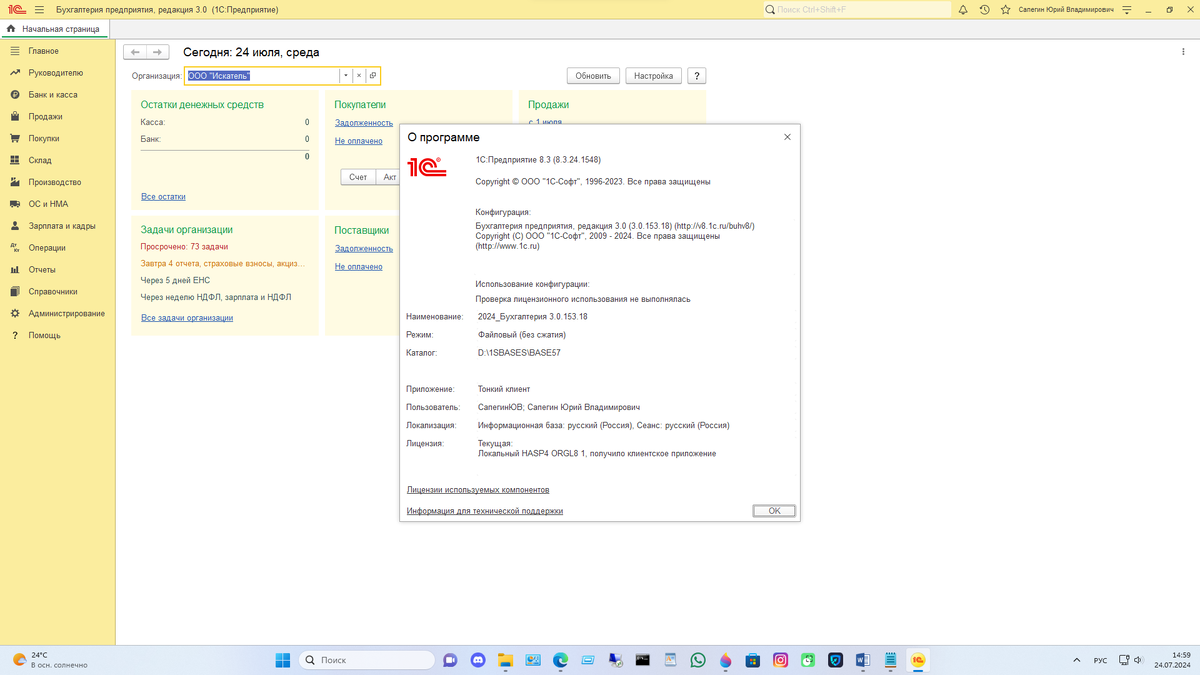The height and width of the screenshot is (675, 1200).
Task: Select Производство in the sidebar
Action: click(x=57, y=182)
